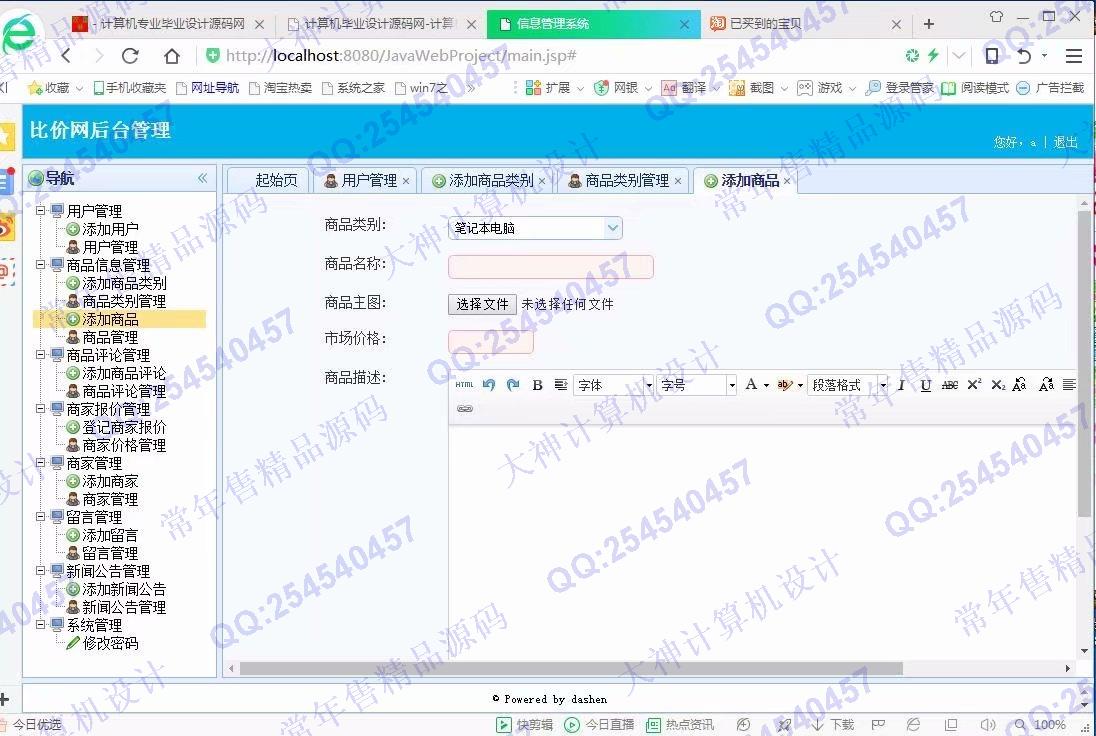The image size is (1096, 736).
Task: Click the 商品名称 input field
Action: [550, 266]
